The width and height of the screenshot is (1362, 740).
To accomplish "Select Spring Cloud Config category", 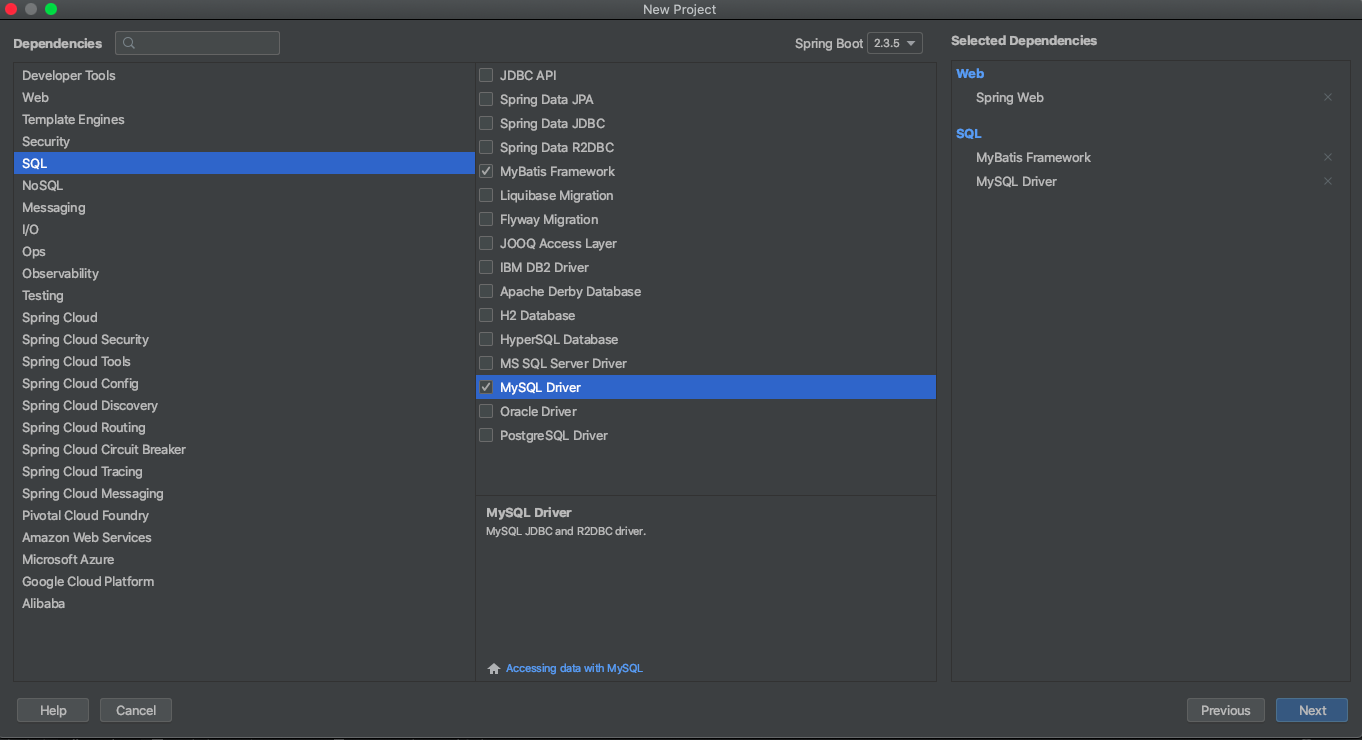I will pos(244,384).
